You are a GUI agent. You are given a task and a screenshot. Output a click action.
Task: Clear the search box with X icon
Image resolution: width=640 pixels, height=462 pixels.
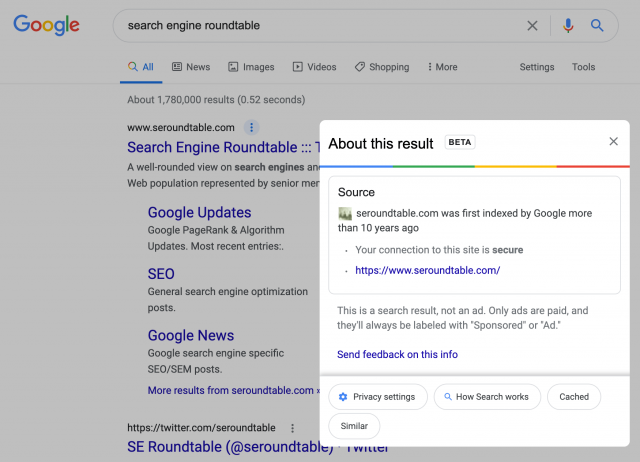click(532, 26)
